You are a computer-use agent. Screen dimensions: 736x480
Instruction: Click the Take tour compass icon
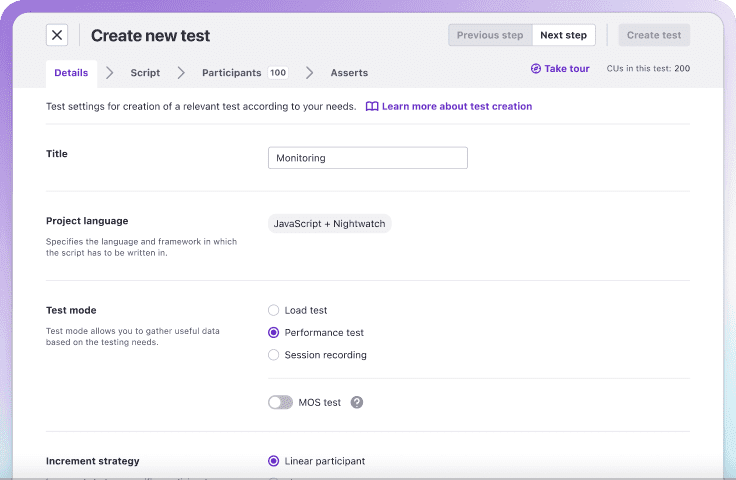pos(536,69)
